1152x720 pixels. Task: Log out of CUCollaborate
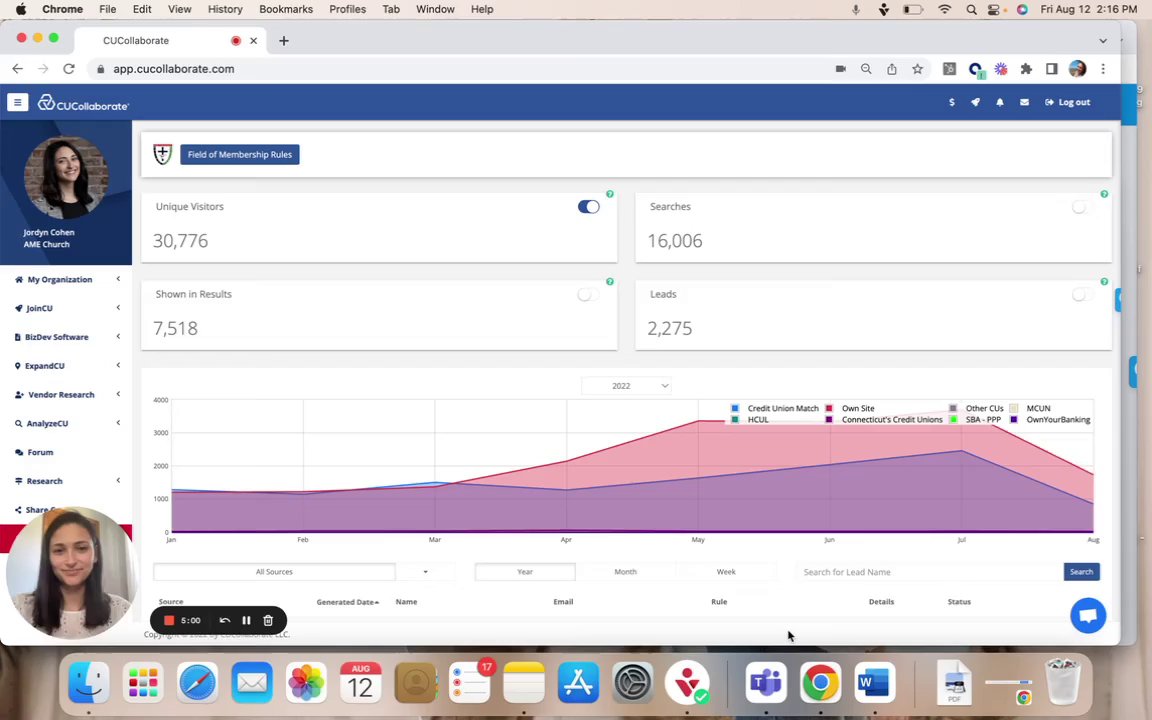1068,102
